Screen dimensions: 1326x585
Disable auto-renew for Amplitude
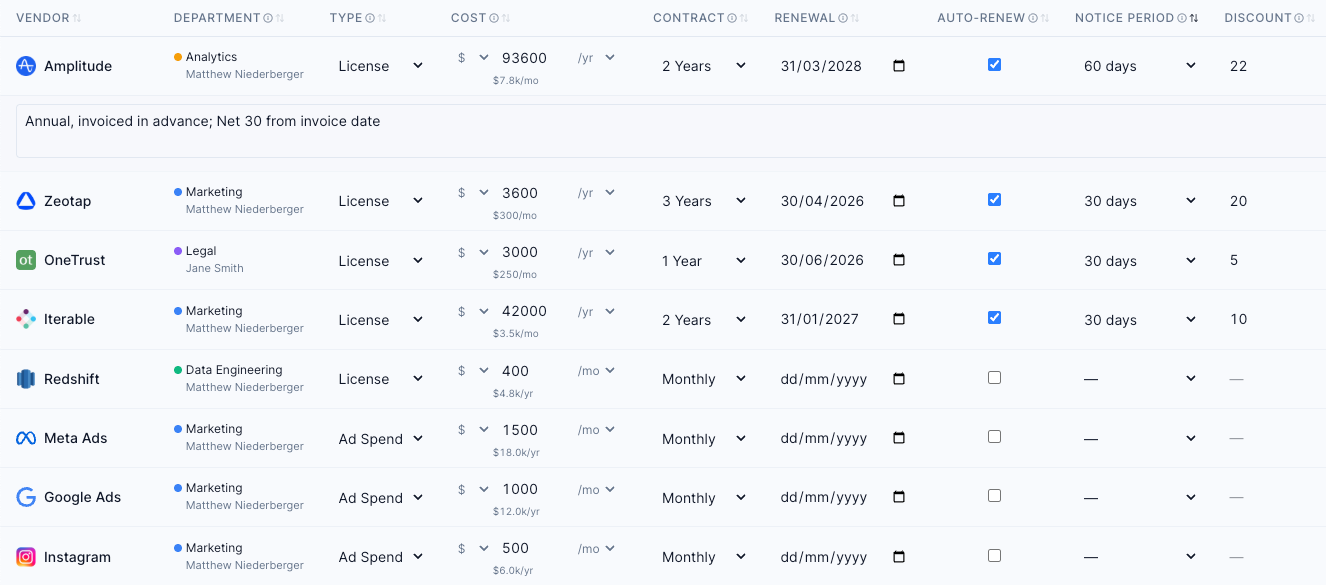tap(994, 63)
